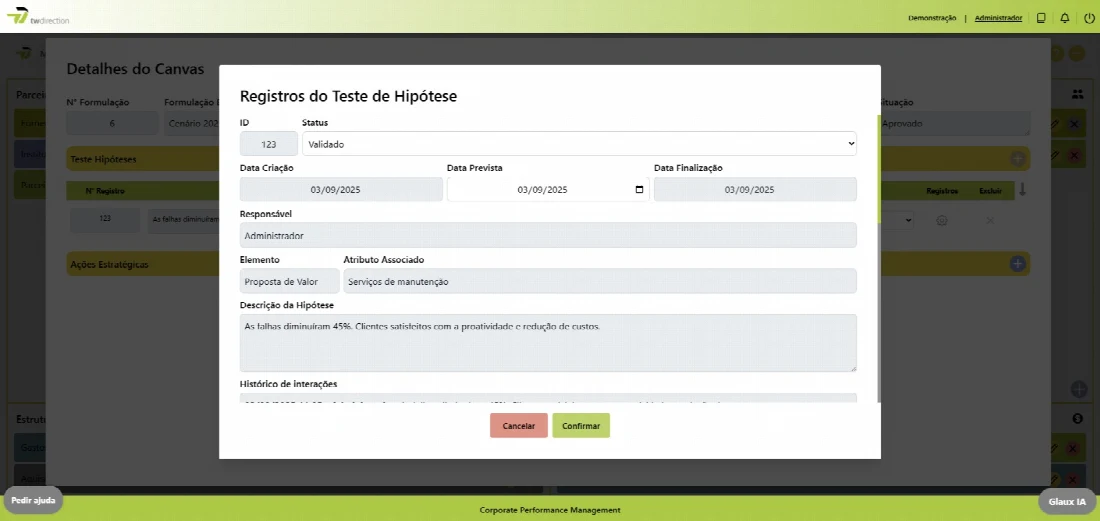Click the Data Criação date field
The width and height of the screenshot is (1100, 521).
(x=341, y=189)
